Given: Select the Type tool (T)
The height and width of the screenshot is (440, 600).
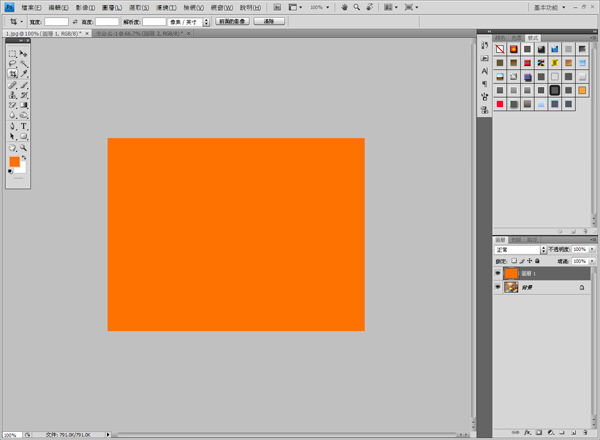Looking at the screenshot, I should pyautogui.click(x=23, y=127).
